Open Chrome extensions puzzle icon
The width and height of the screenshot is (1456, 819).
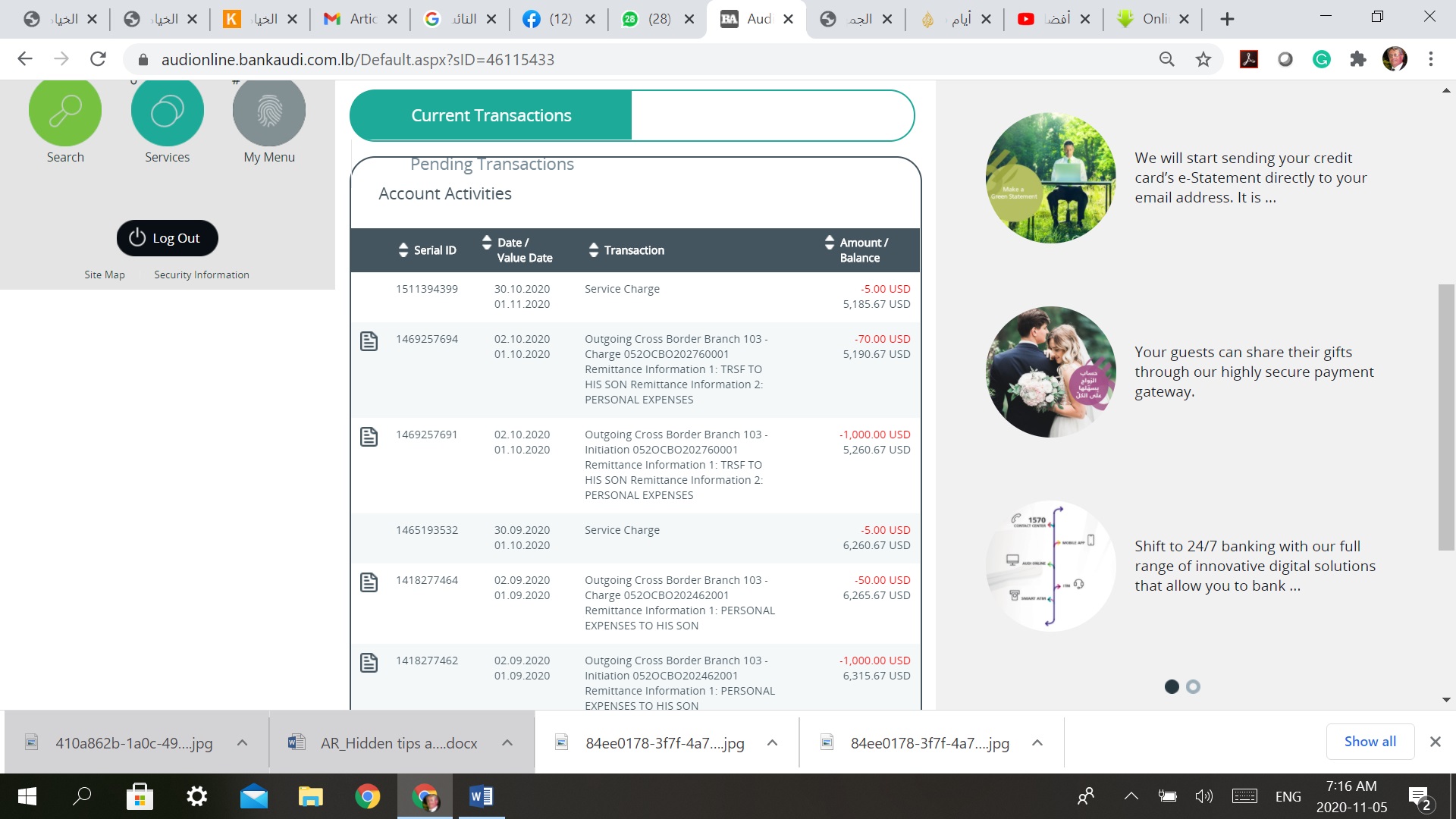tap(1358, 59)
